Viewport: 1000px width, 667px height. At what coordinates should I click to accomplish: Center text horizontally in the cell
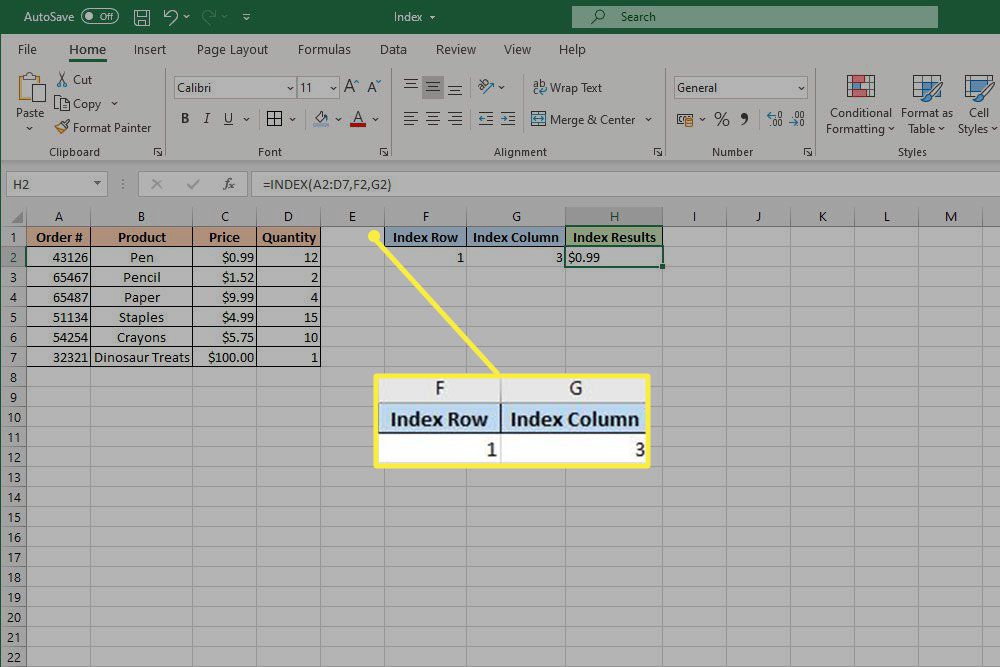(433, 119)
